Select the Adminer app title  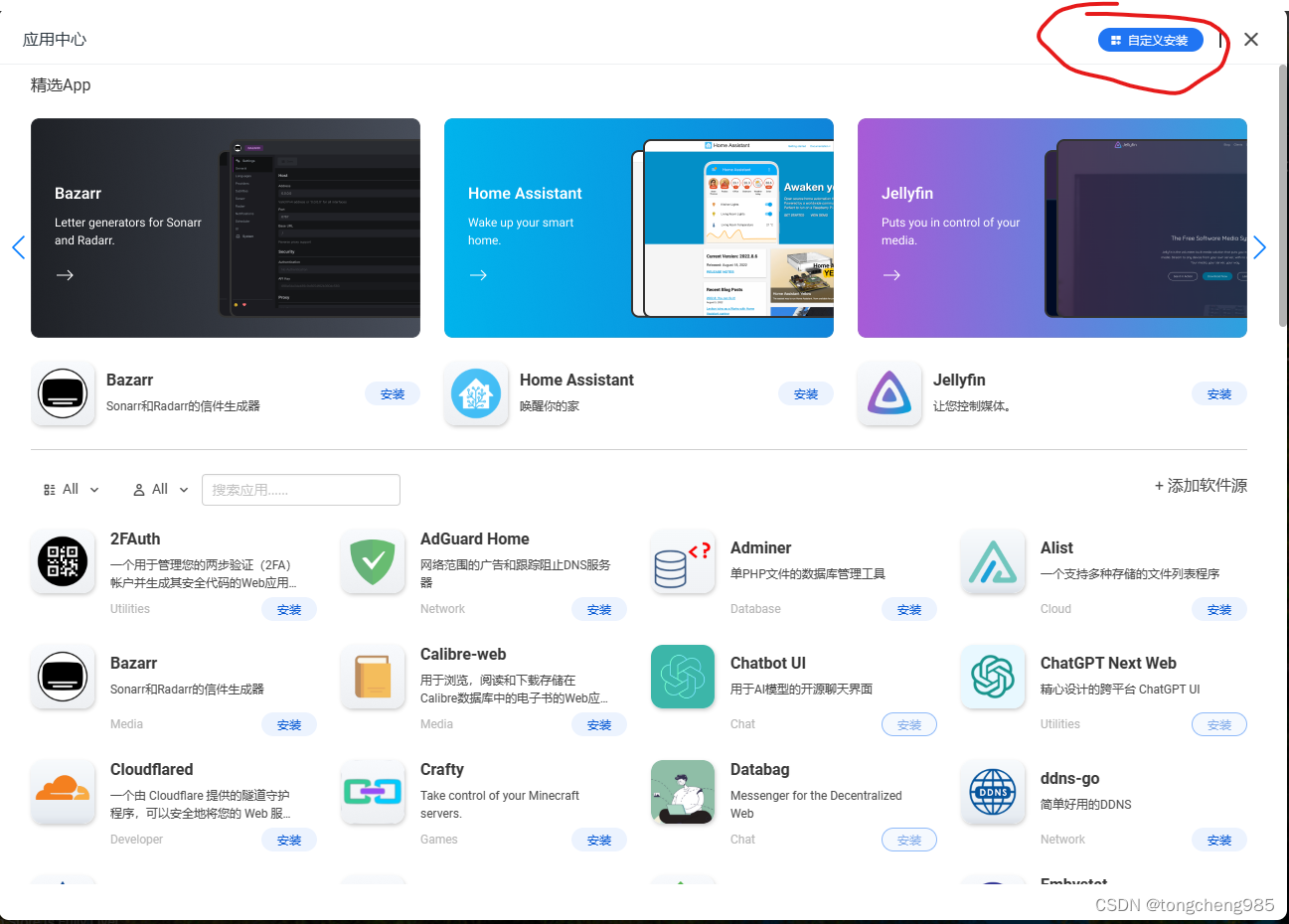click(761, 548)
